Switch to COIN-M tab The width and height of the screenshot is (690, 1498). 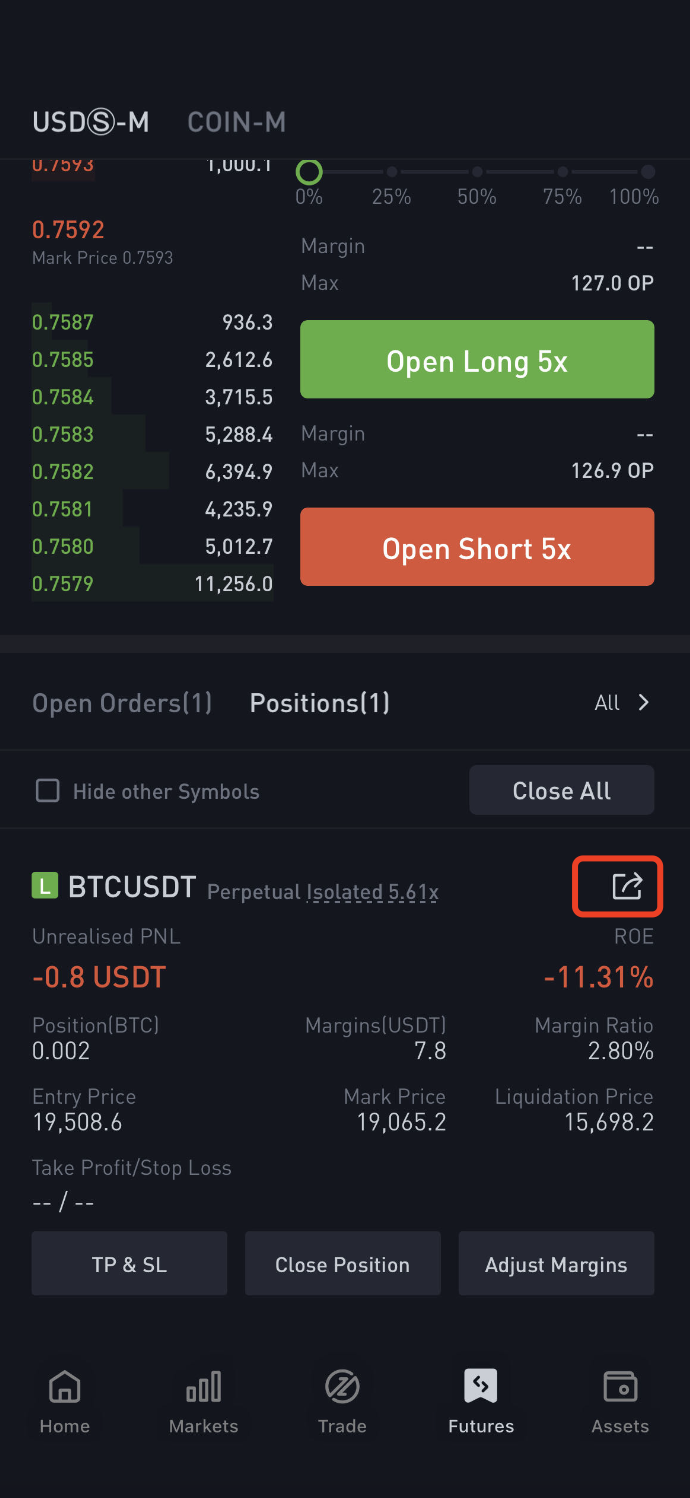237,122
